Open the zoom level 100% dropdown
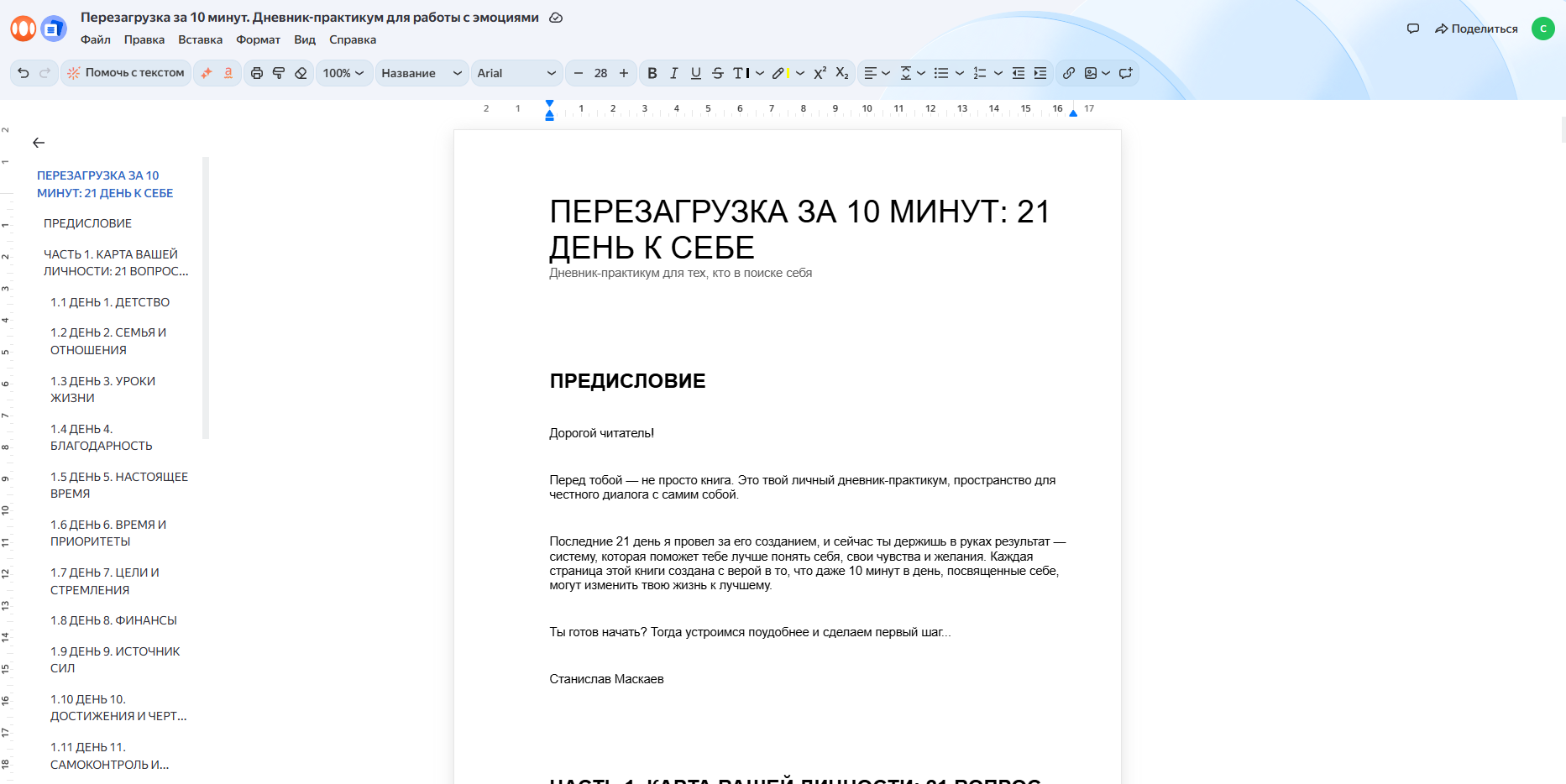This screenshot has width=1566, height=784. (343, 73)
